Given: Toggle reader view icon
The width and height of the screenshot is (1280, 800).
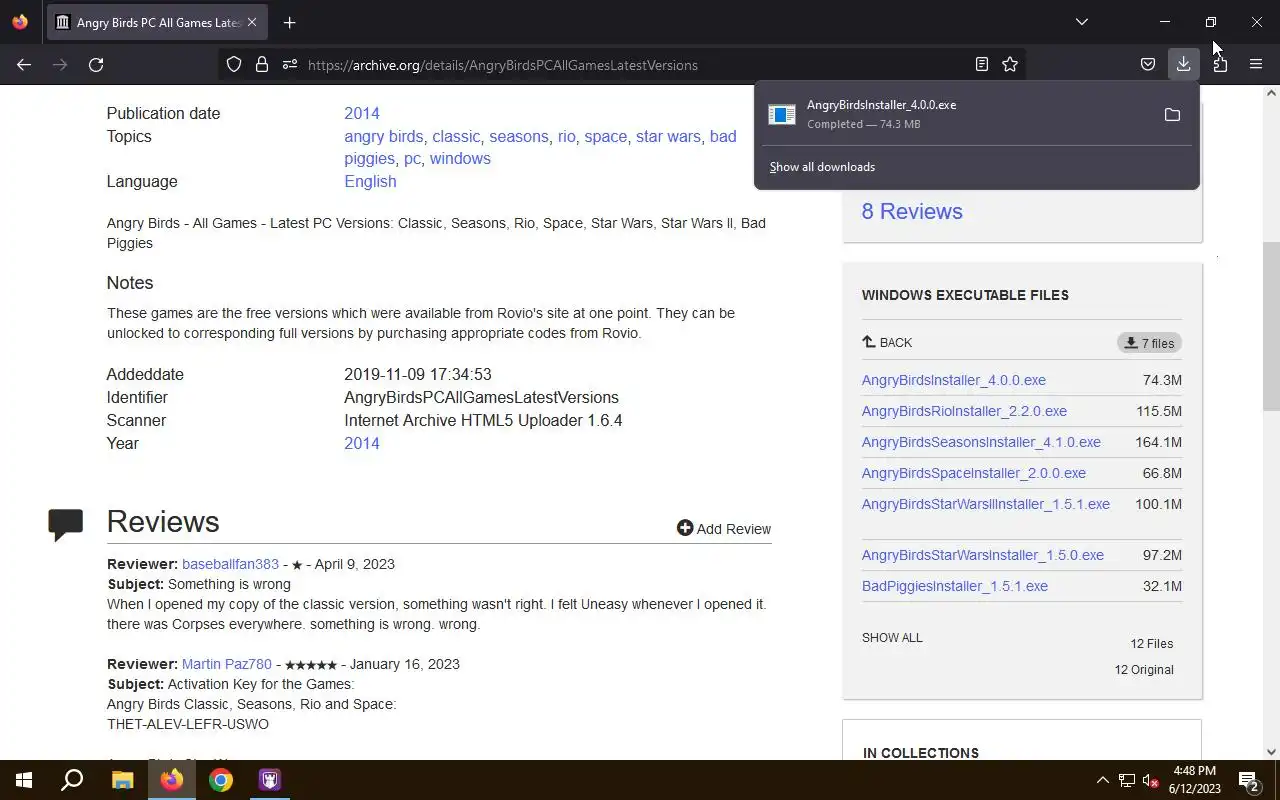Looking at the screenshot, I should pos(982,64).
